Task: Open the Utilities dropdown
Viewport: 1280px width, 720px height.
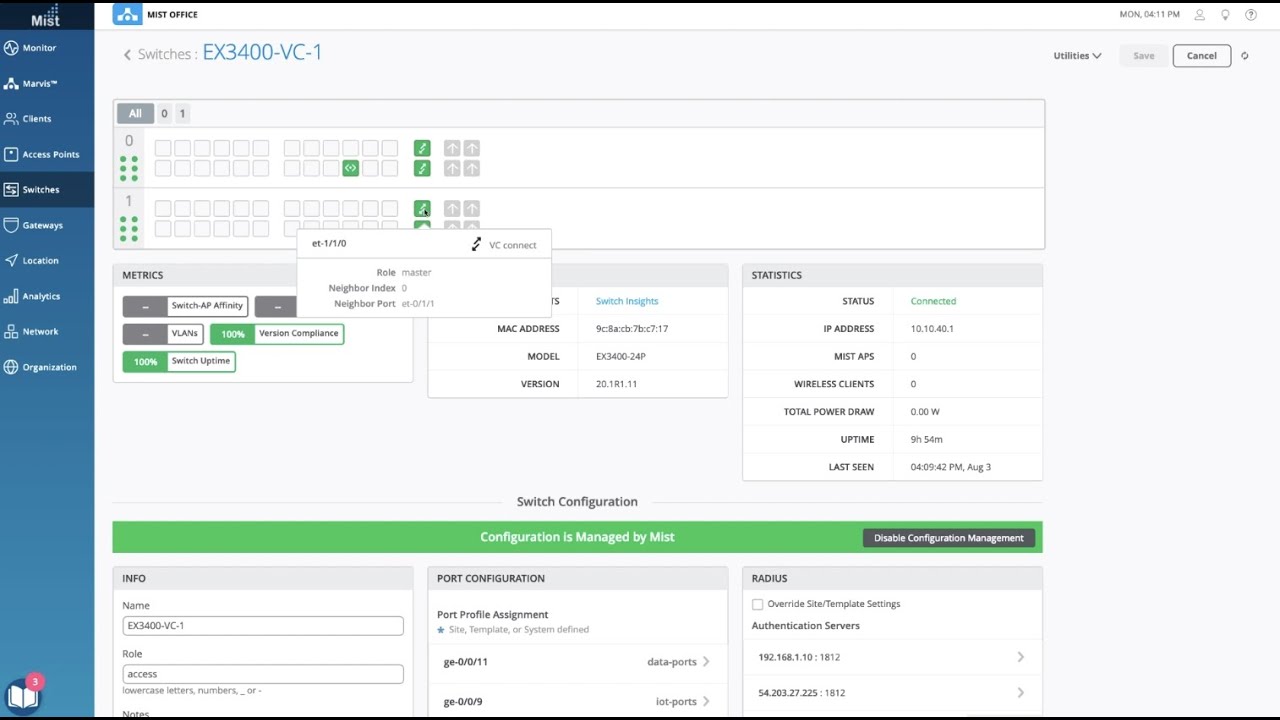Action: coord(1077,56)
